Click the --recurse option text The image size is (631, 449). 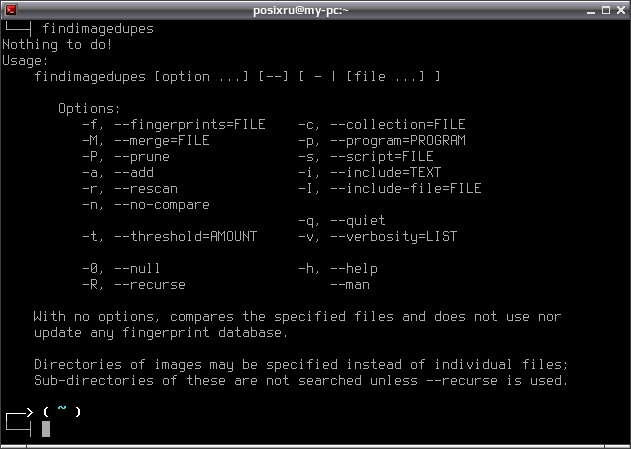[x=150, y=284]
